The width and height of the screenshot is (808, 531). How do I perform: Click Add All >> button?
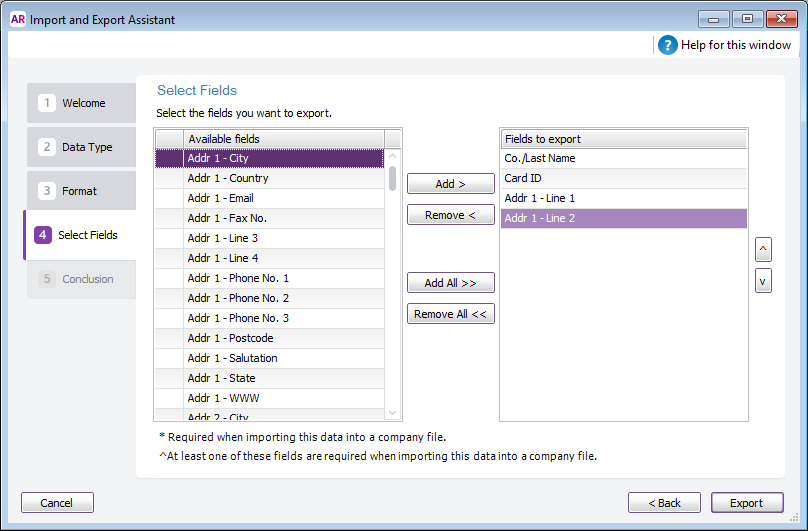[450, 283]
